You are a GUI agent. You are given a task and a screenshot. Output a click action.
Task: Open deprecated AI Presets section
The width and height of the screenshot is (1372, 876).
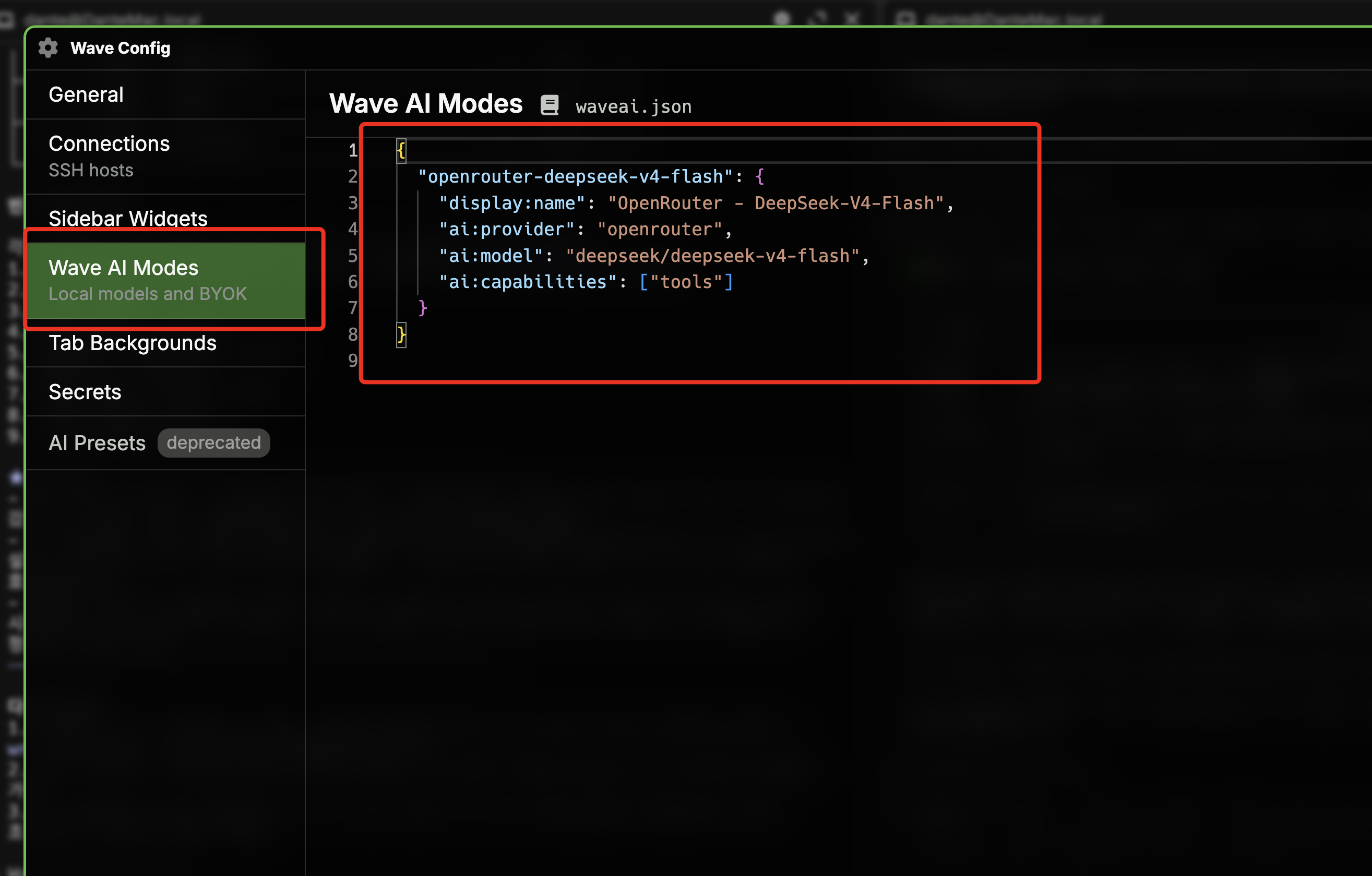165,443
